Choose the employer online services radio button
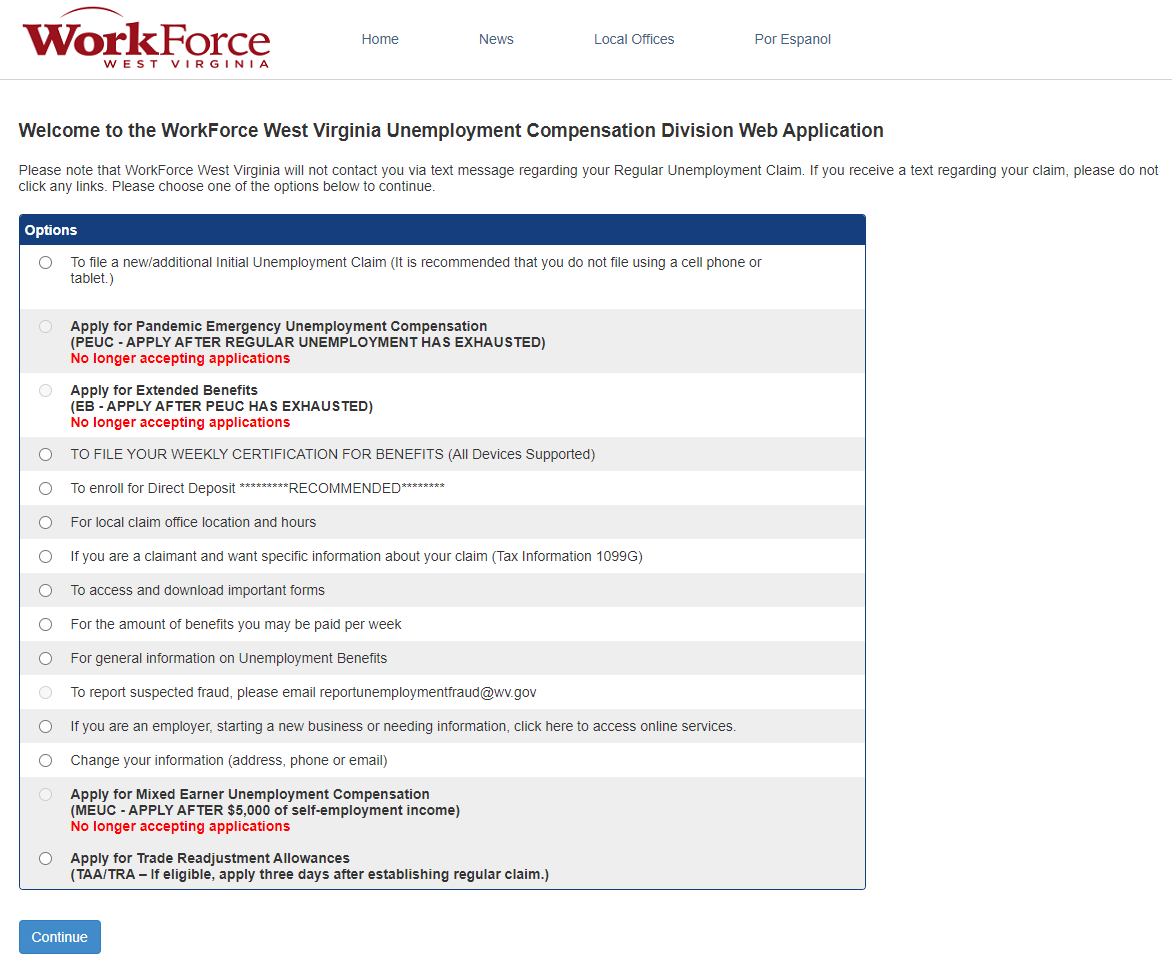Screen dimensions: 1172x958 click(46, 726)
